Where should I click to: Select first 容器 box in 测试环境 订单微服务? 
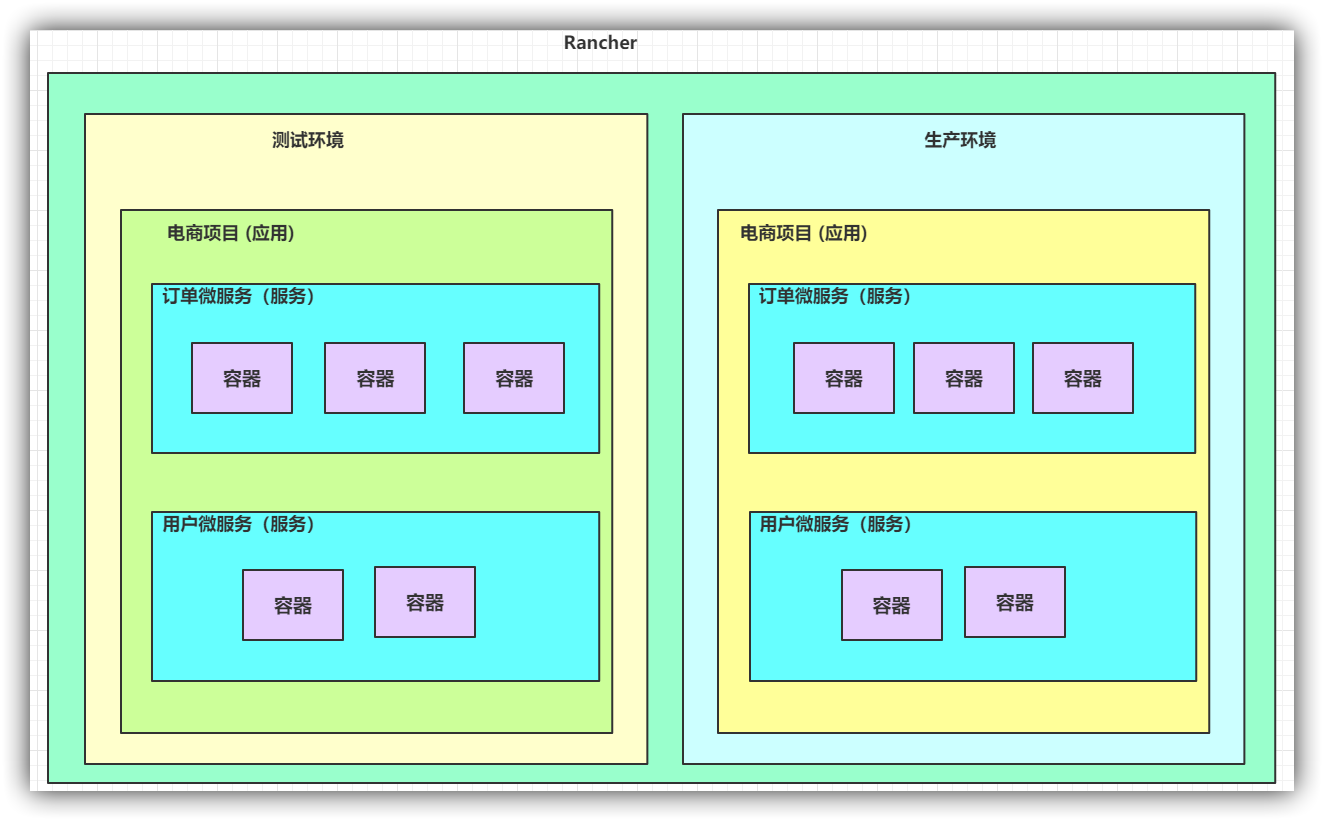[x=242, y=378]
